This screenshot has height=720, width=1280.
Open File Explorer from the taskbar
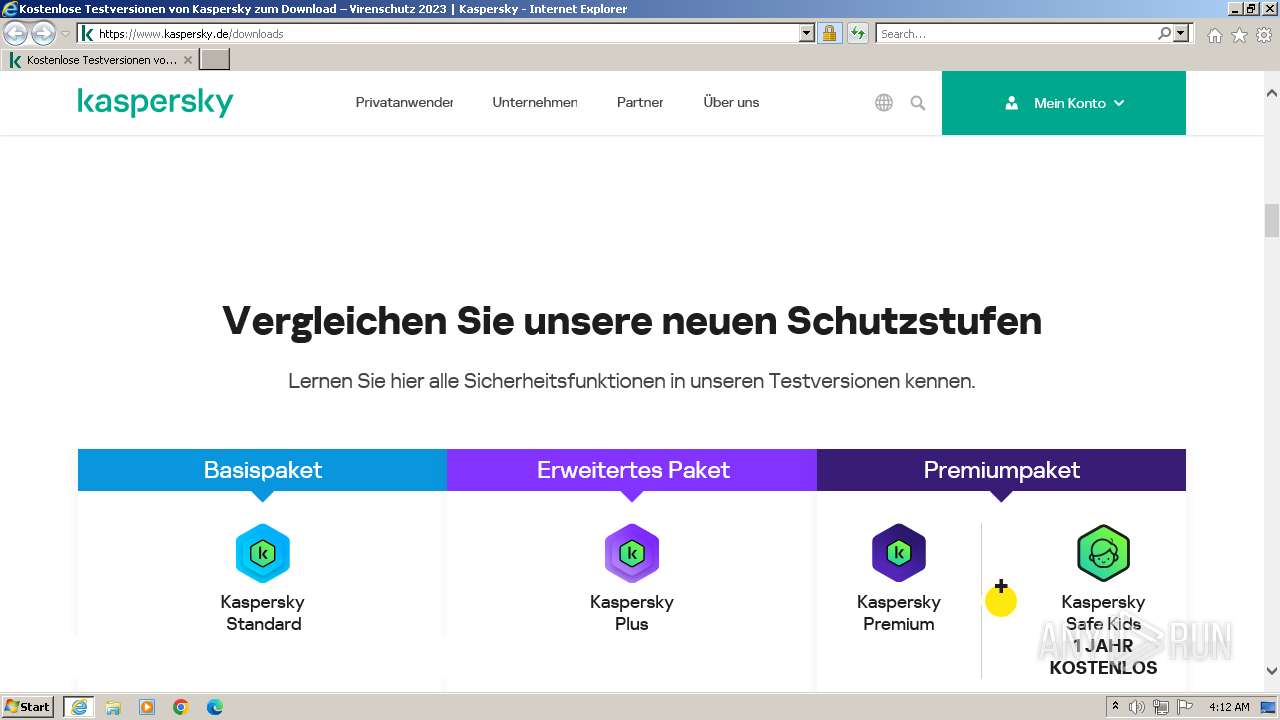pyautogui.click(x=113, y=707)
